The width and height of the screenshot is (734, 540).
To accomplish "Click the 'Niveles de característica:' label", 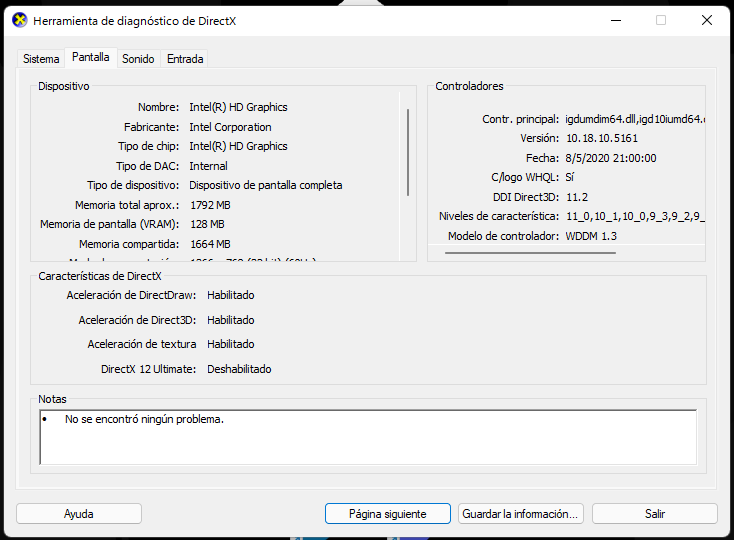I will coord(499,217).
